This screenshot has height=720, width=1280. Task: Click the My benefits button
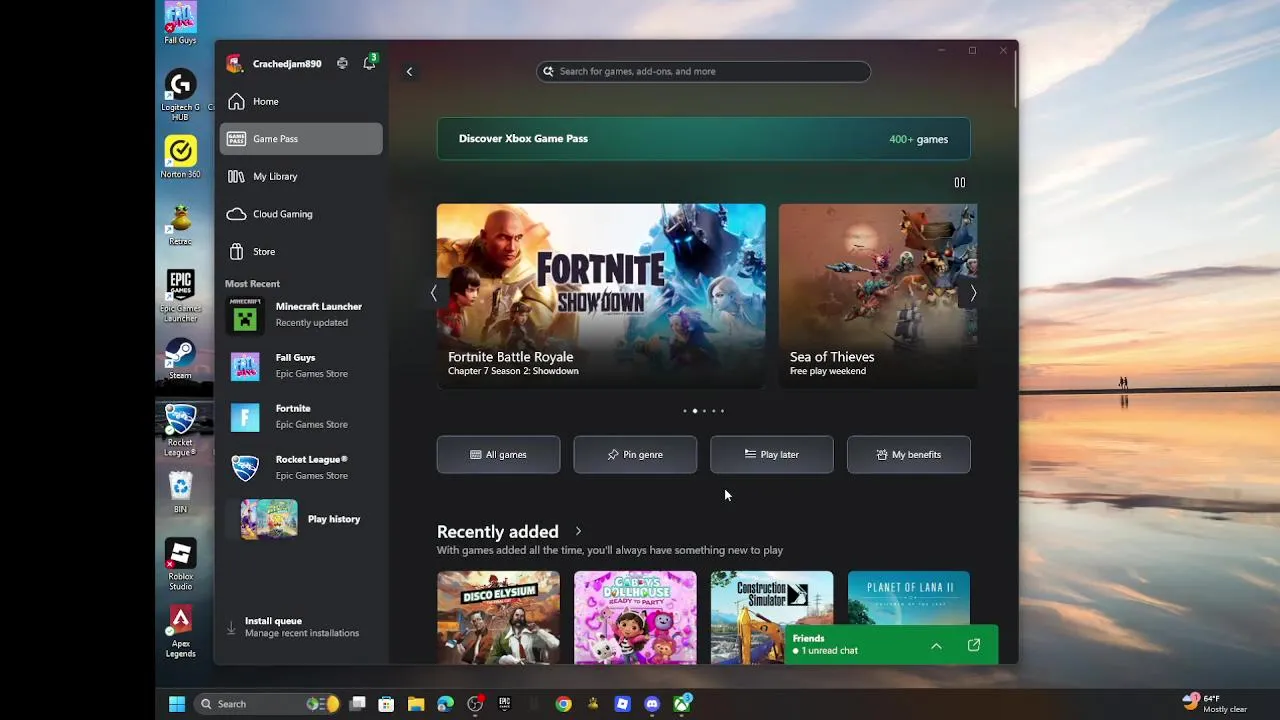(x=908, y=454)
